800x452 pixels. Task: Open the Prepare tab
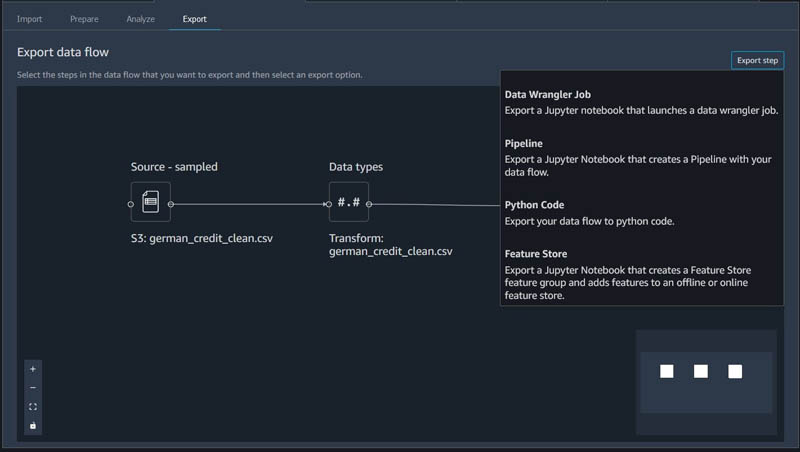[84, 19]
